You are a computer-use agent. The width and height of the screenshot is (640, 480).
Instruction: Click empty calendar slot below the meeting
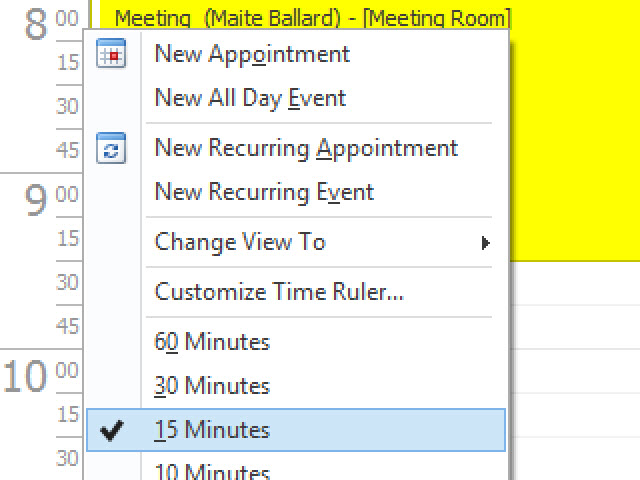tap(575, 327)
